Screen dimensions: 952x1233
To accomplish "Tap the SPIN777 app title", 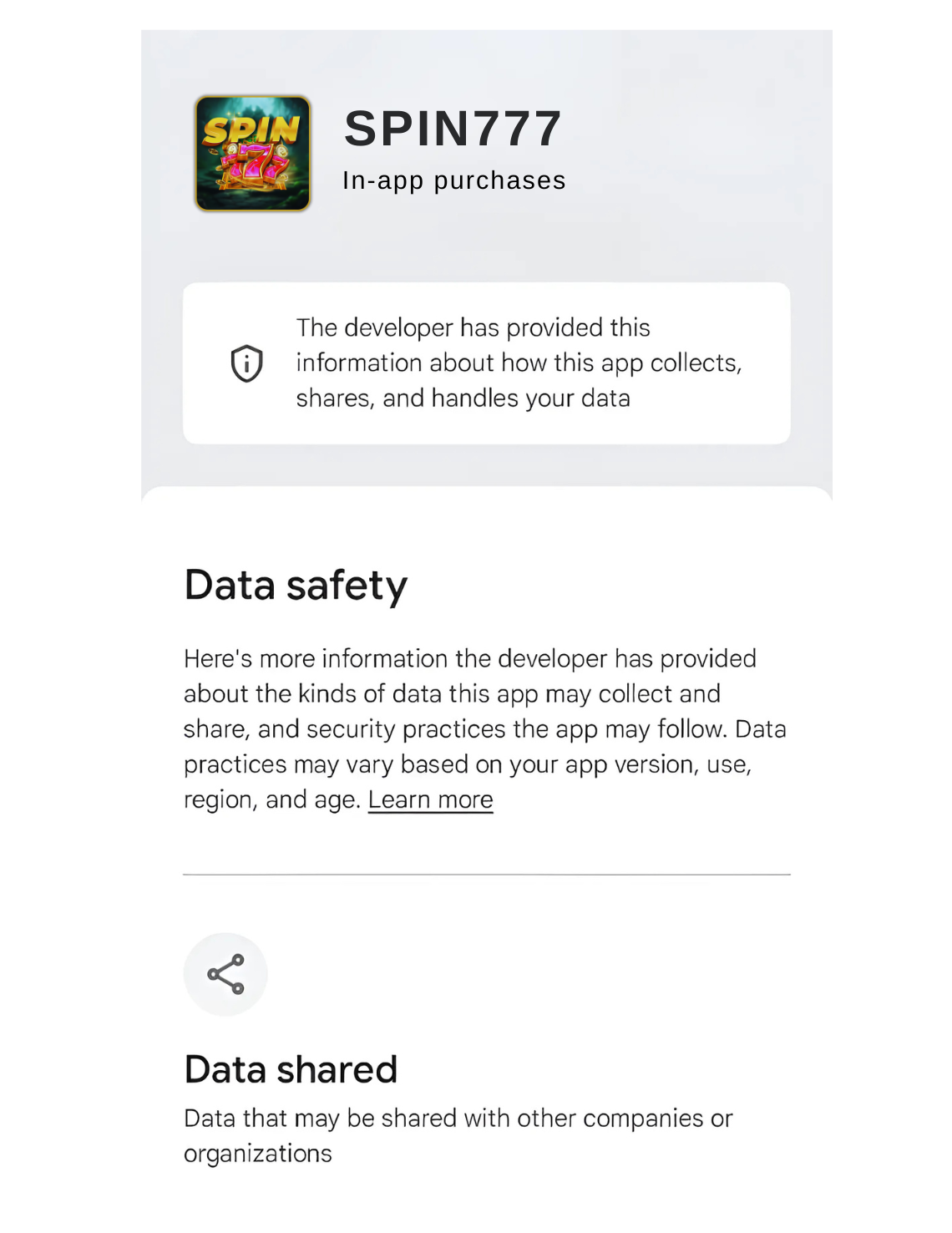I will click(453, 129).
